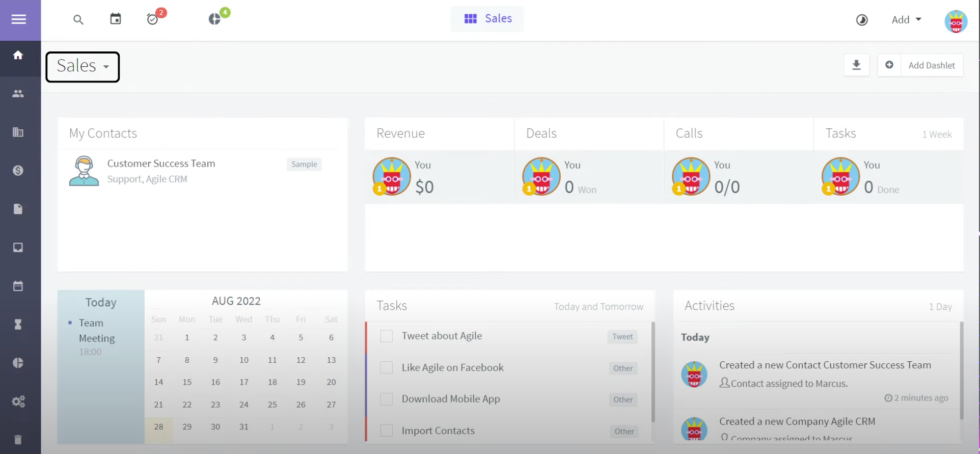Viewport: 980px width, 454px height.
Task: Open Contacts people icon in sidebar
Action: point(18,94)
